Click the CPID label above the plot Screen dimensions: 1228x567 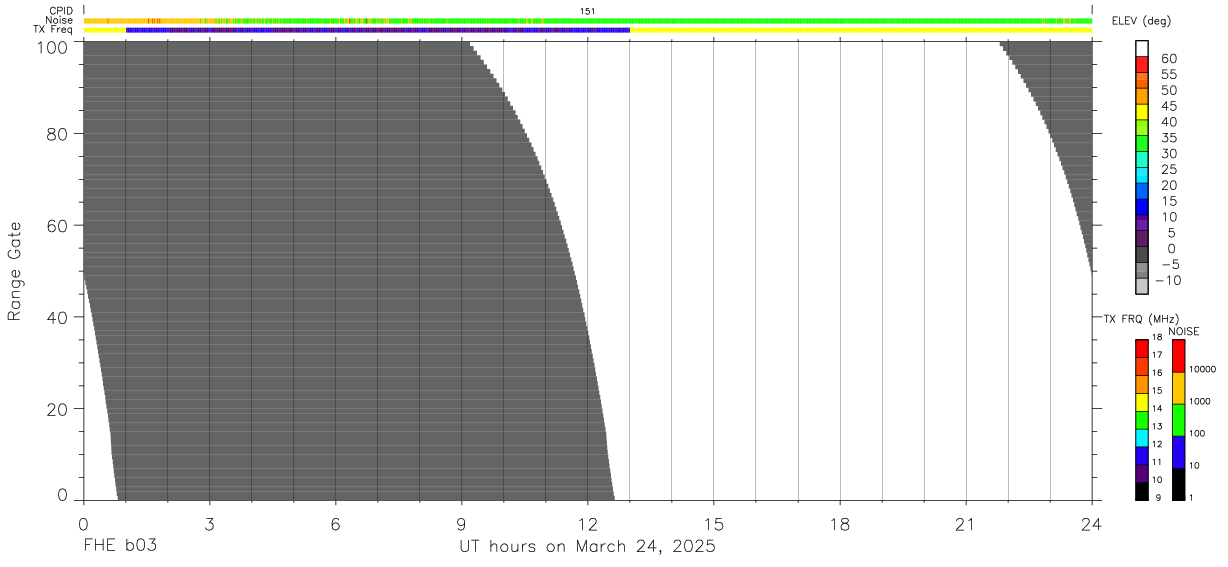62,11
